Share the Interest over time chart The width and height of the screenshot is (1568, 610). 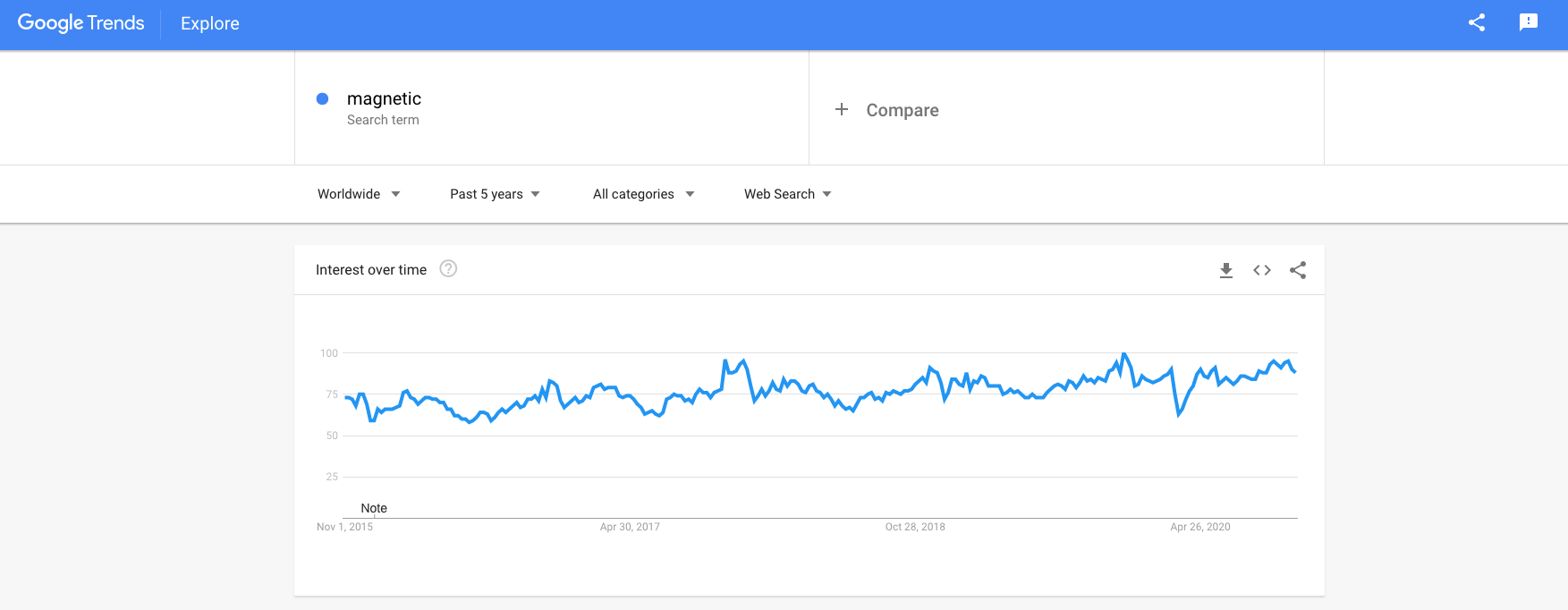click(x=1298, y=269)
